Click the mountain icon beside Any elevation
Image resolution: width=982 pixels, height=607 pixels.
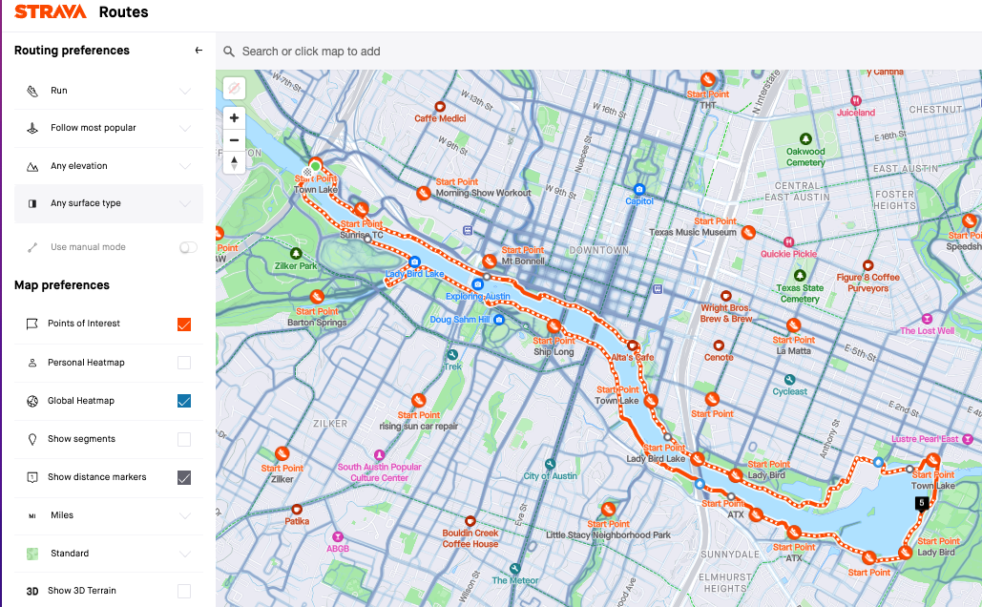point(31,165)
